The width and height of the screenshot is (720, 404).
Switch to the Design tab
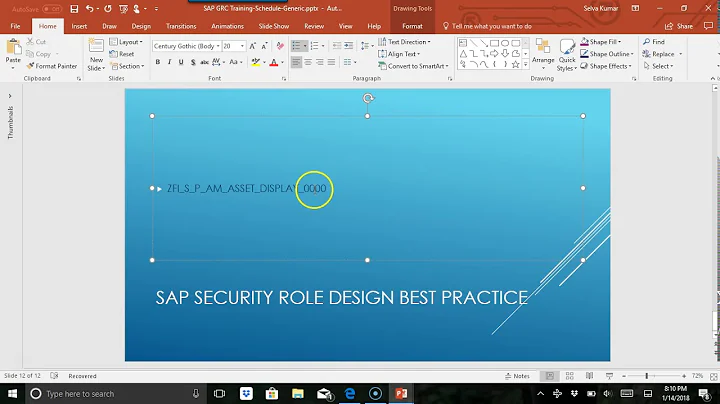141,26
